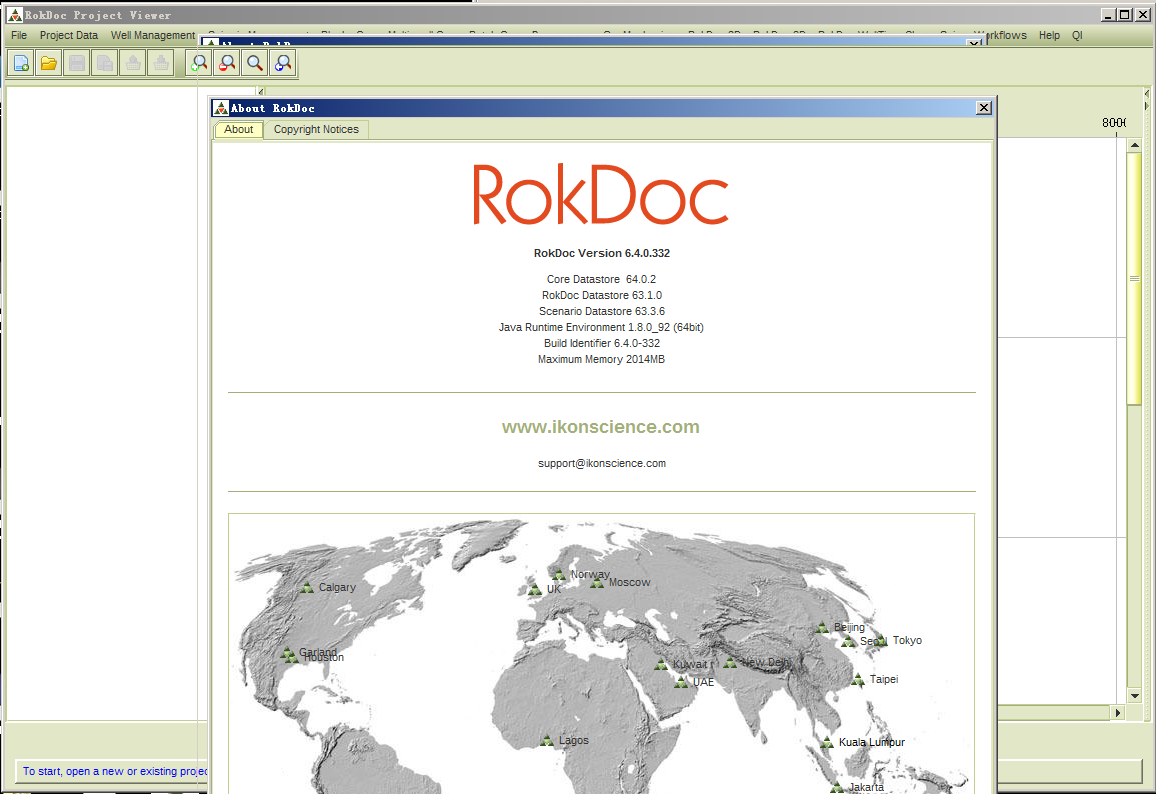Click the support@ikonscience.com email address
This screenshot has height=794, width=1156.
tap(602, 464)
